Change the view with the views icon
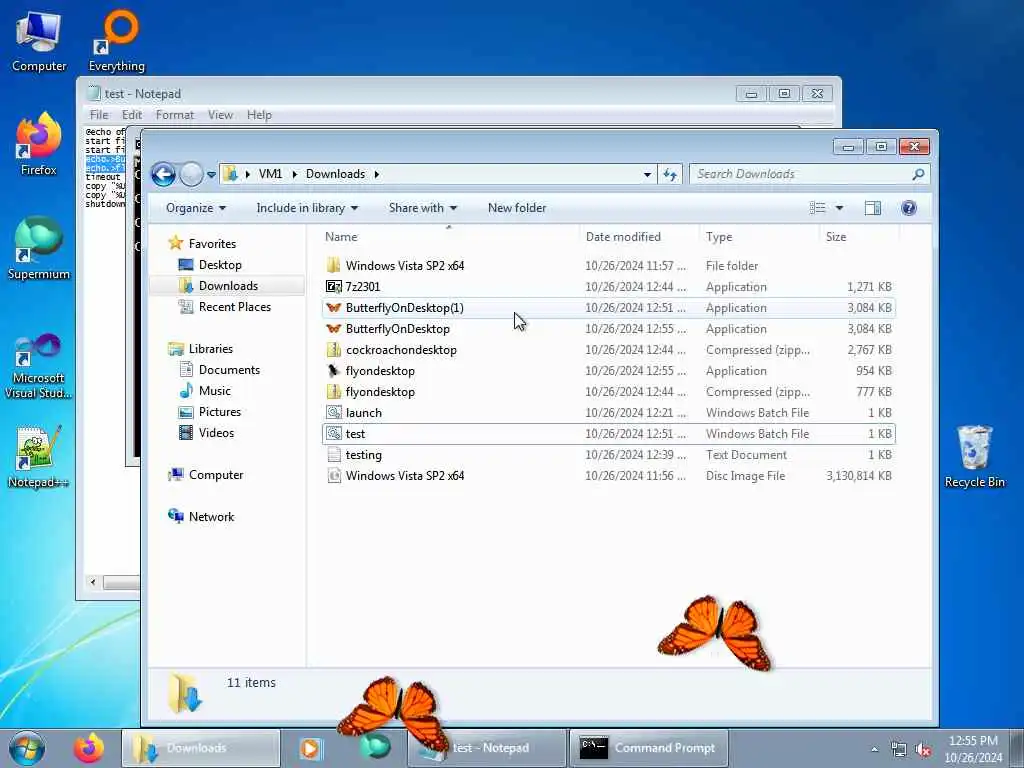Image resolution: width=1024 pixels, height=768 pixels. click(x=817, y=208)
